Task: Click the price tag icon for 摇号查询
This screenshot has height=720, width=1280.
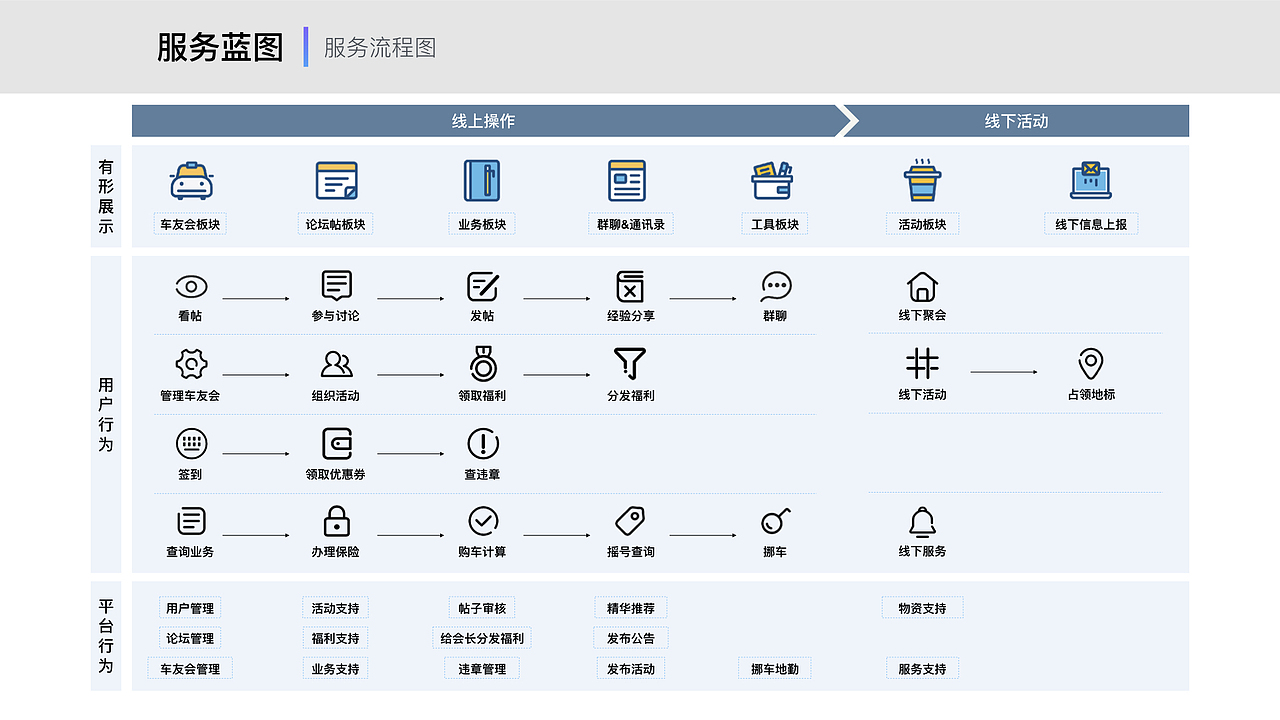Action: [x=630, y=521]
